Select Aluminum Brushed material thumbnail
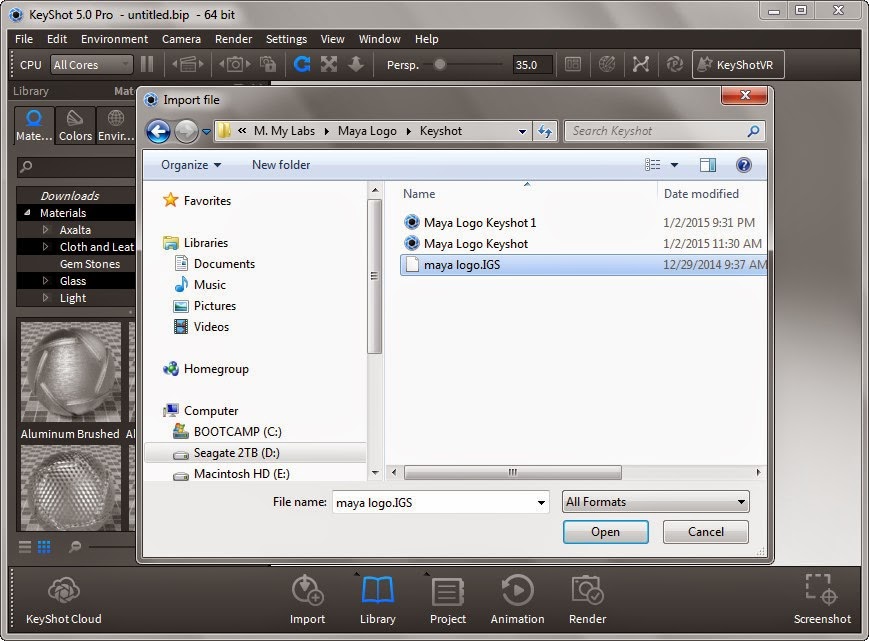The height and width of the screenshot is (641, 869). (71, 372)
